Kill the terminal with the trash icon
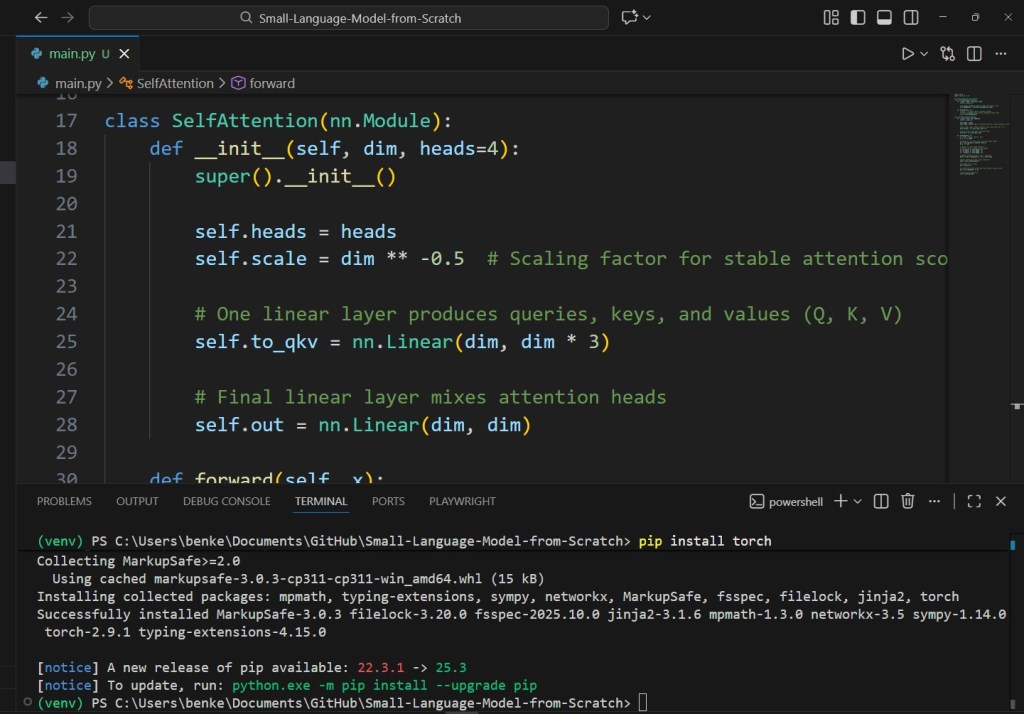This screenshot has width=1024, height=714. coord(907,501)
